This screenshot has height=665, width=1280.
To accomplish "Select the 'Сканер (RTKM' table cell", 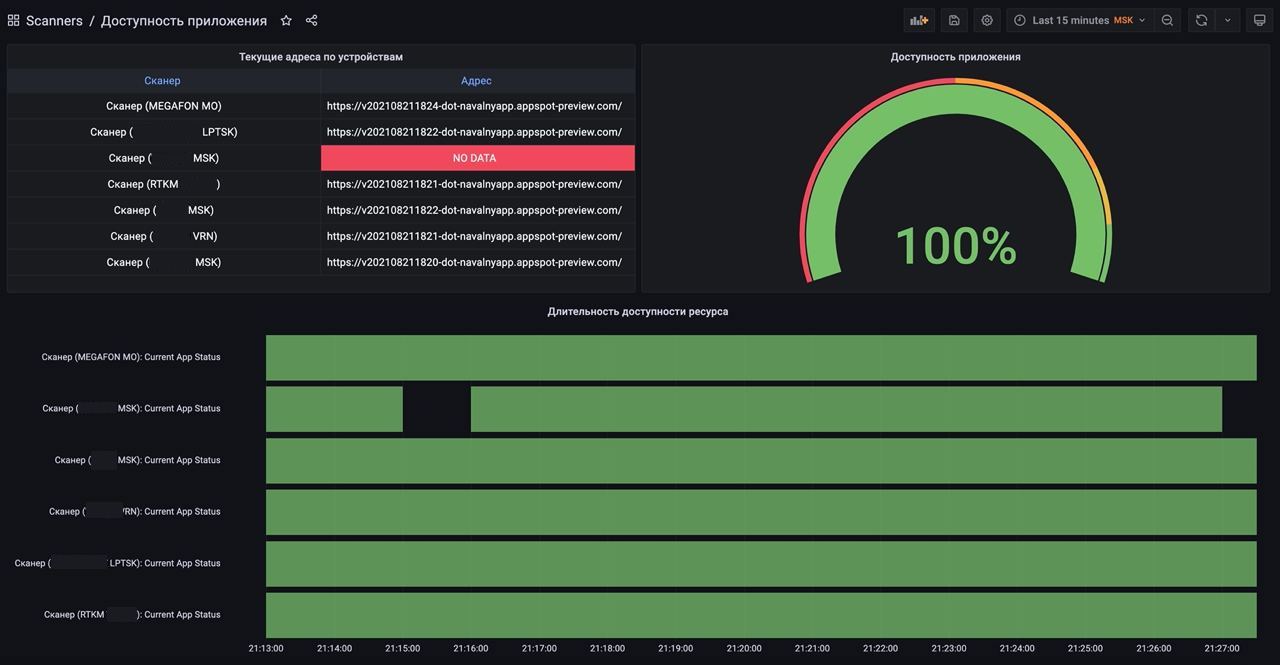I will [164, 184].
